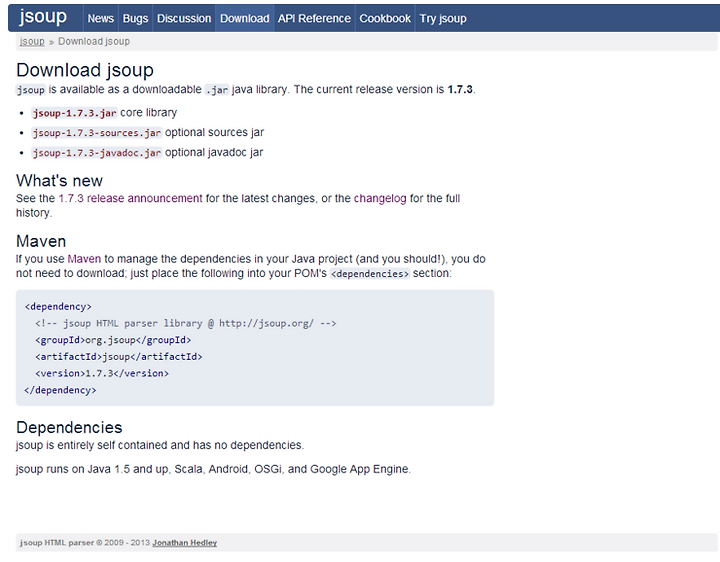Download jsoup-1.7.3-javadoc.jar file
This screenshot has height=562, width=720.
[96, 153]
